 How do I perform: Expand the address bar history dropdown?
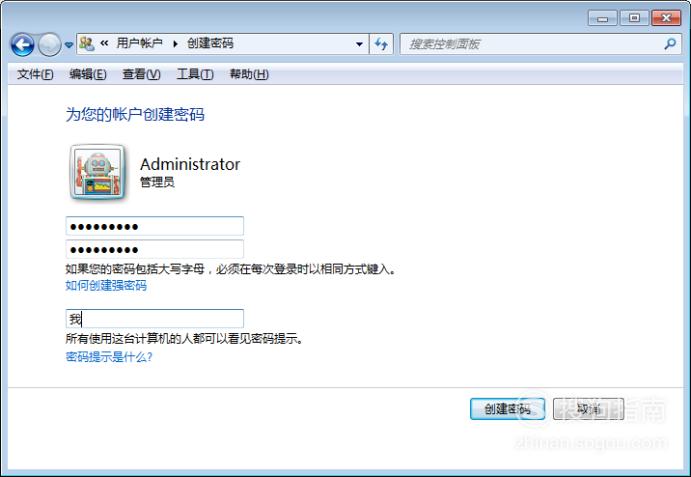359,44
